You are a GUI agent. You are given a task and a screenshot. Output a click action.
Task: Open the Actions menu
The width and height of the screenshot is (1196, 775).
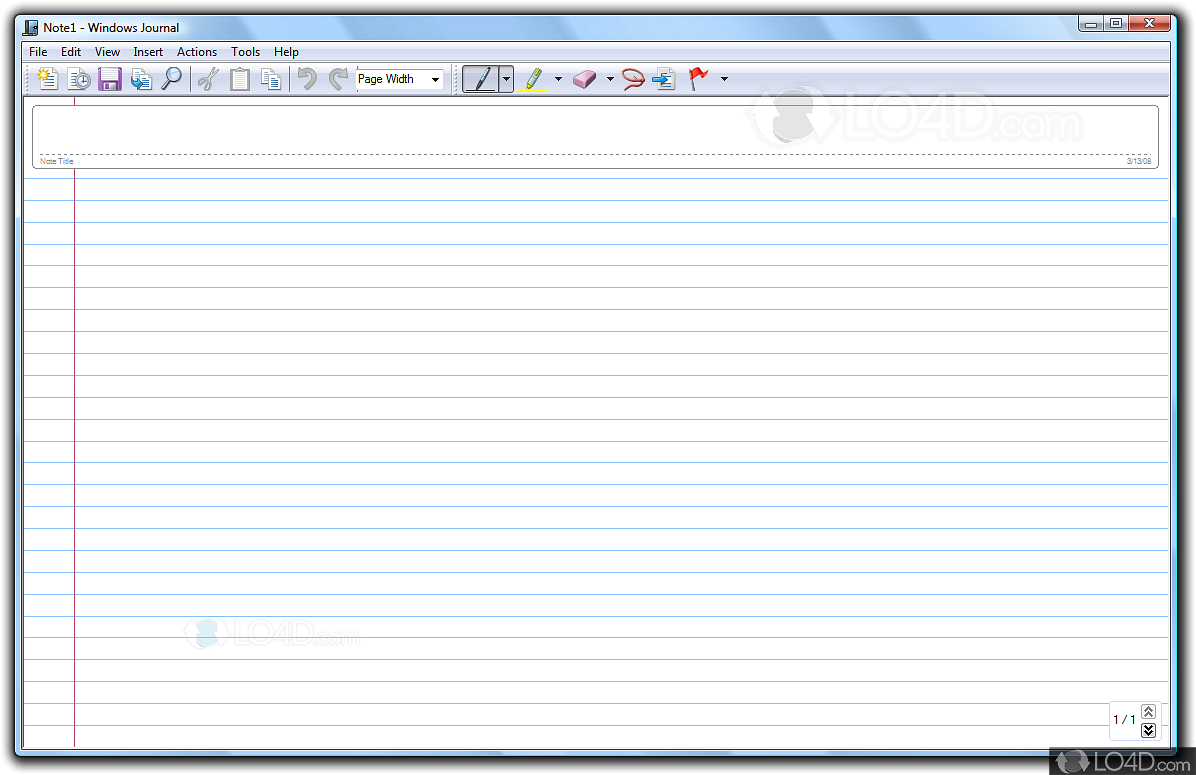[x=197, y=52]
